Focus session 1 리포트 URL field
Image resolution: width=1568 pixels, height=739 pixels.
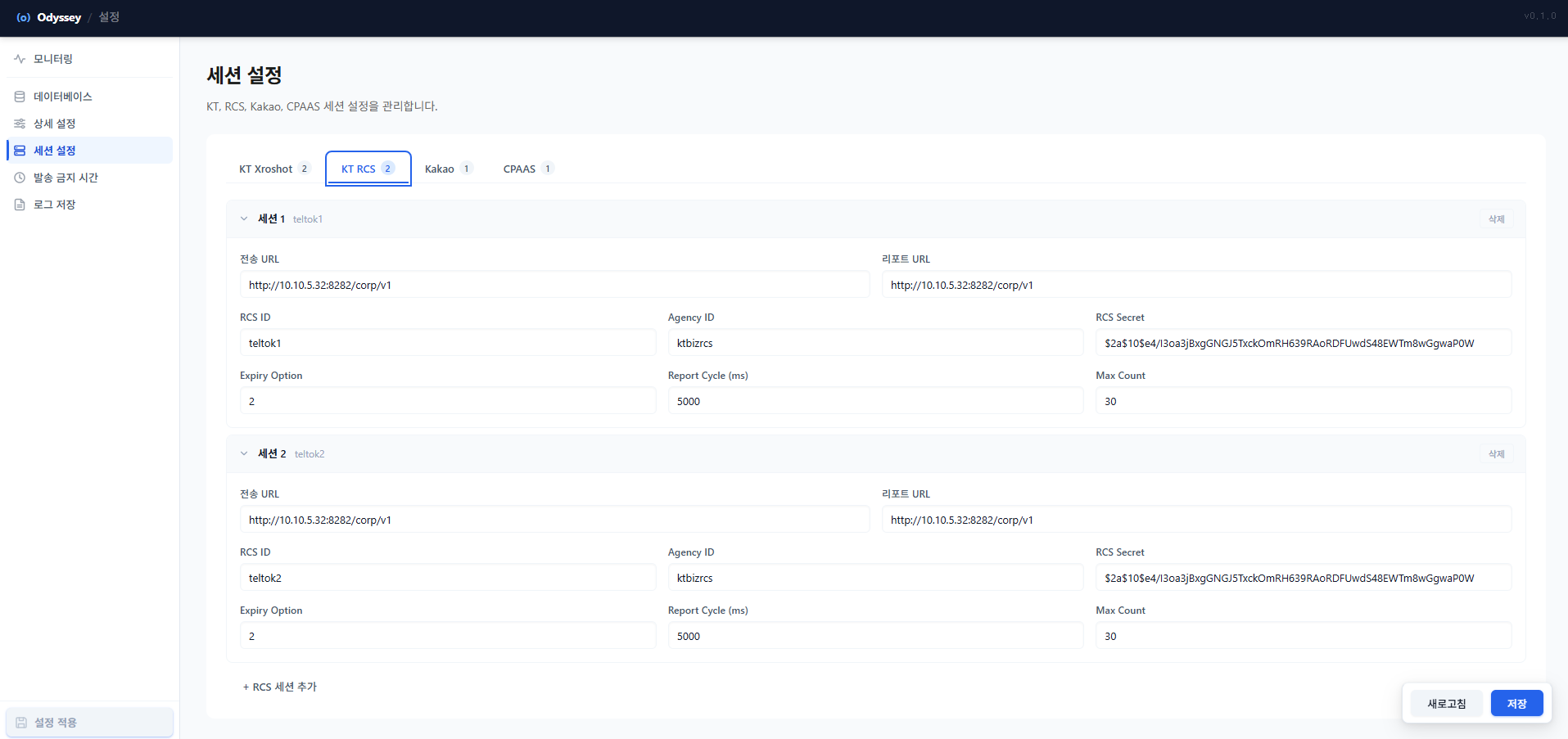pyautogui.click(x=1196, y=285)
